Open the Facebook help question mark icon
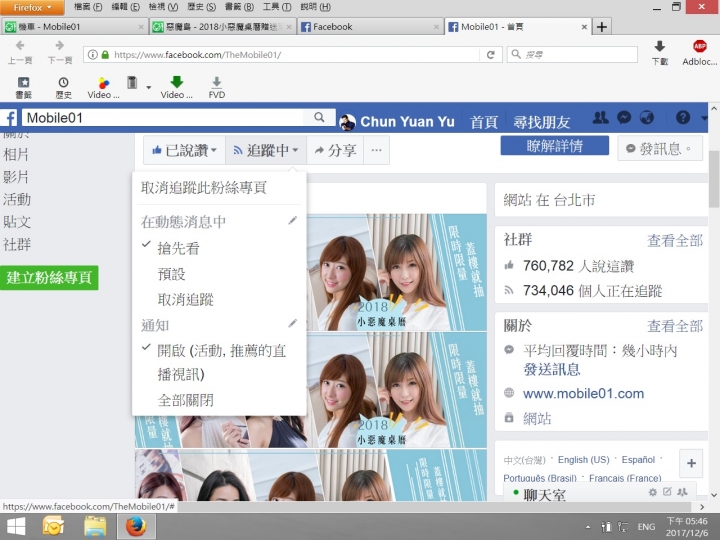 pyautogui.click(x=683, y=118)
